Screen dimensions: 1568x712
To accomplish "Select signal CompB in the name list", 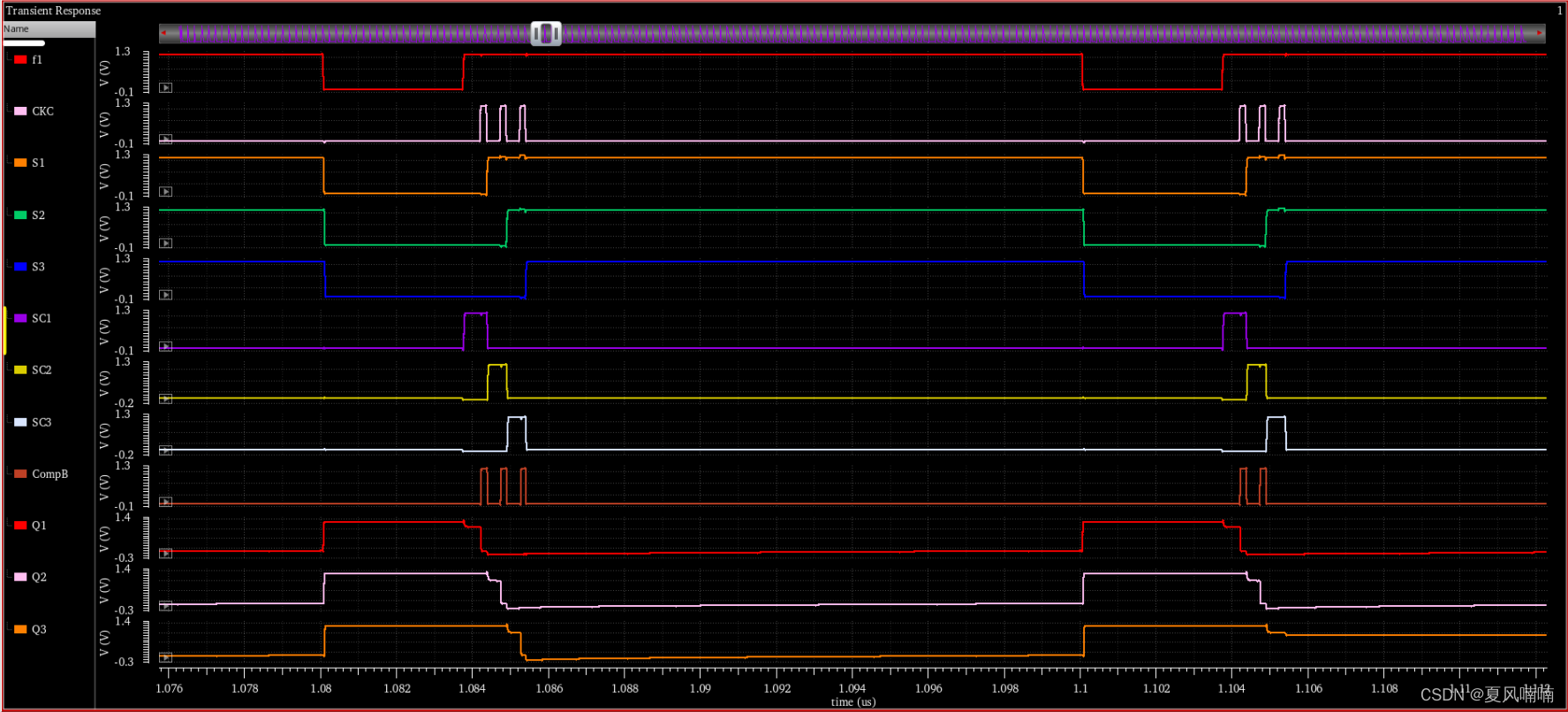I will click(x=49, y=473).
